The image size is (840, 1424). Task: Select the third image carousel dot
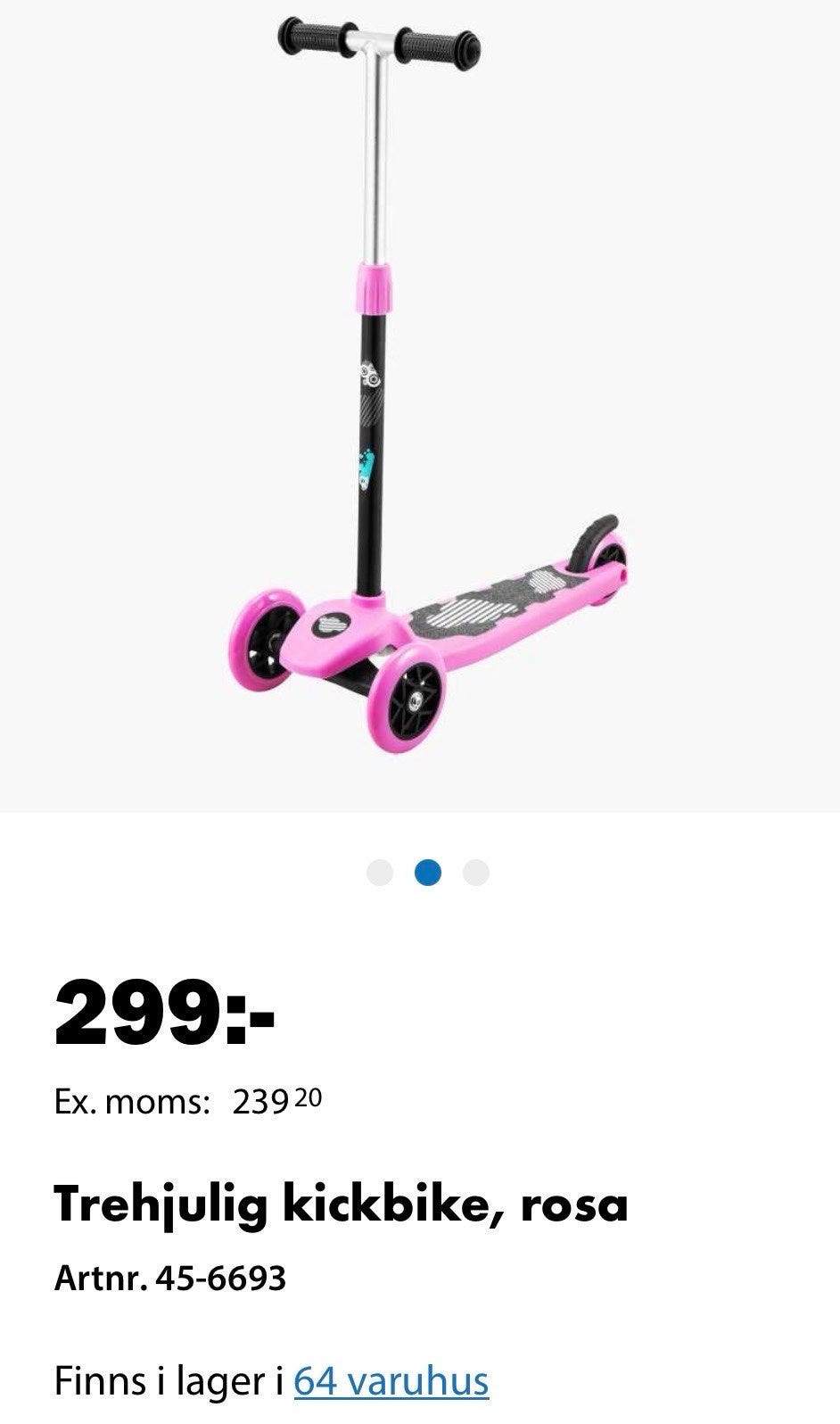[x=476, y=873]
